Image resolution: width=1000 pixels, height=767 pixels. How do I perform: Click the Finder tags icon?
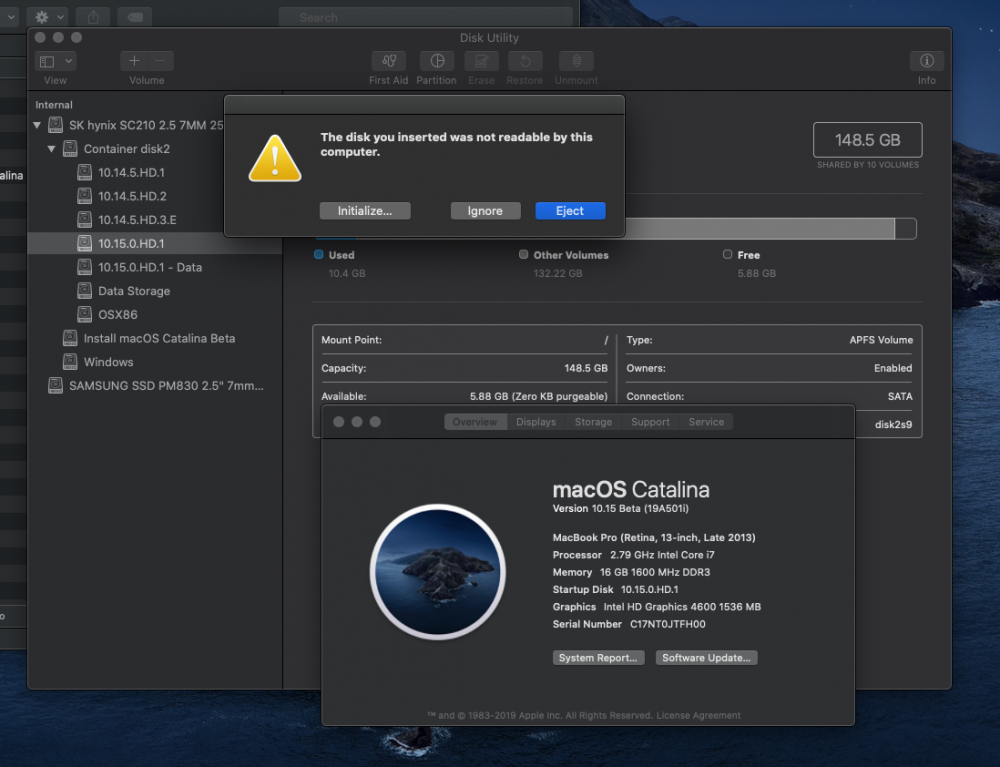click(135, 17)
